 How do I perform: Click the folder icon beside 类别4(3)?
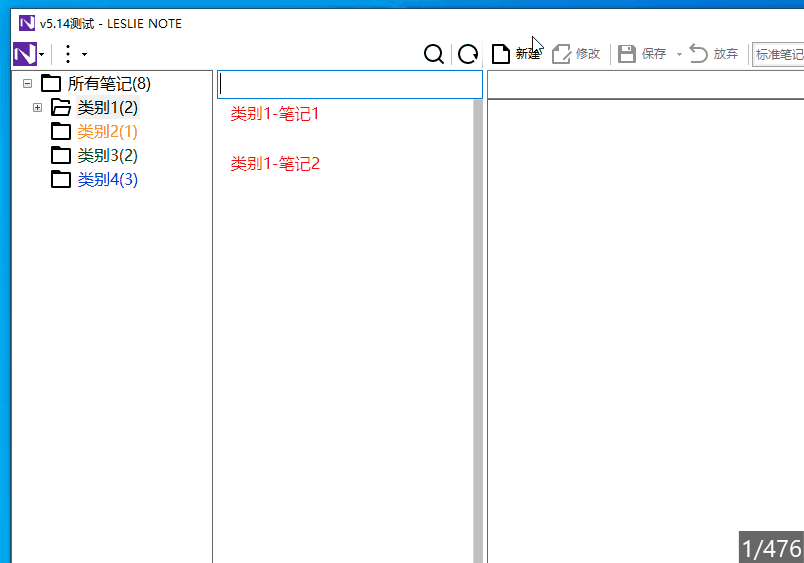point(61,179)
